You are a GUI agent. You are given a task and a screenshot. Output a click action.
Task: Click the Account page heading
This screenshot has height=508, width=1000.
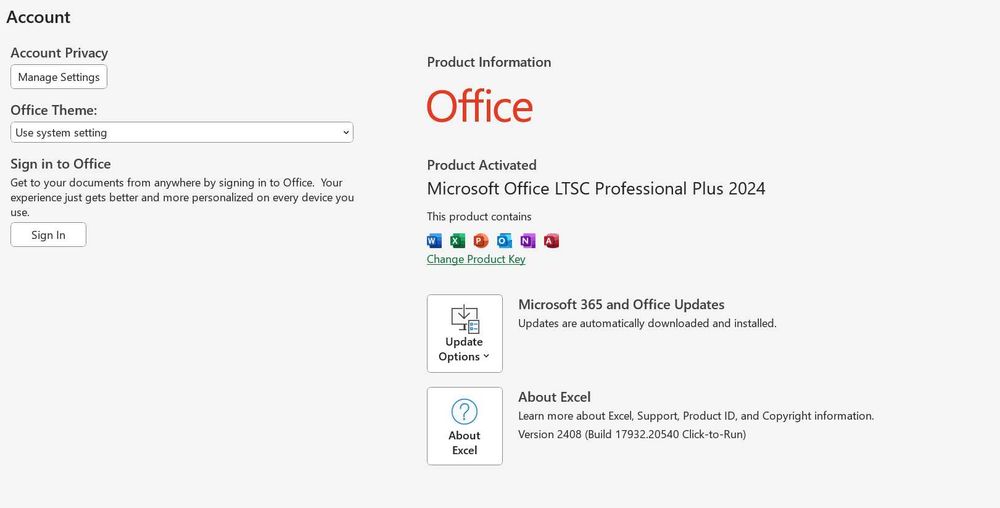click(x=38, y=17)
